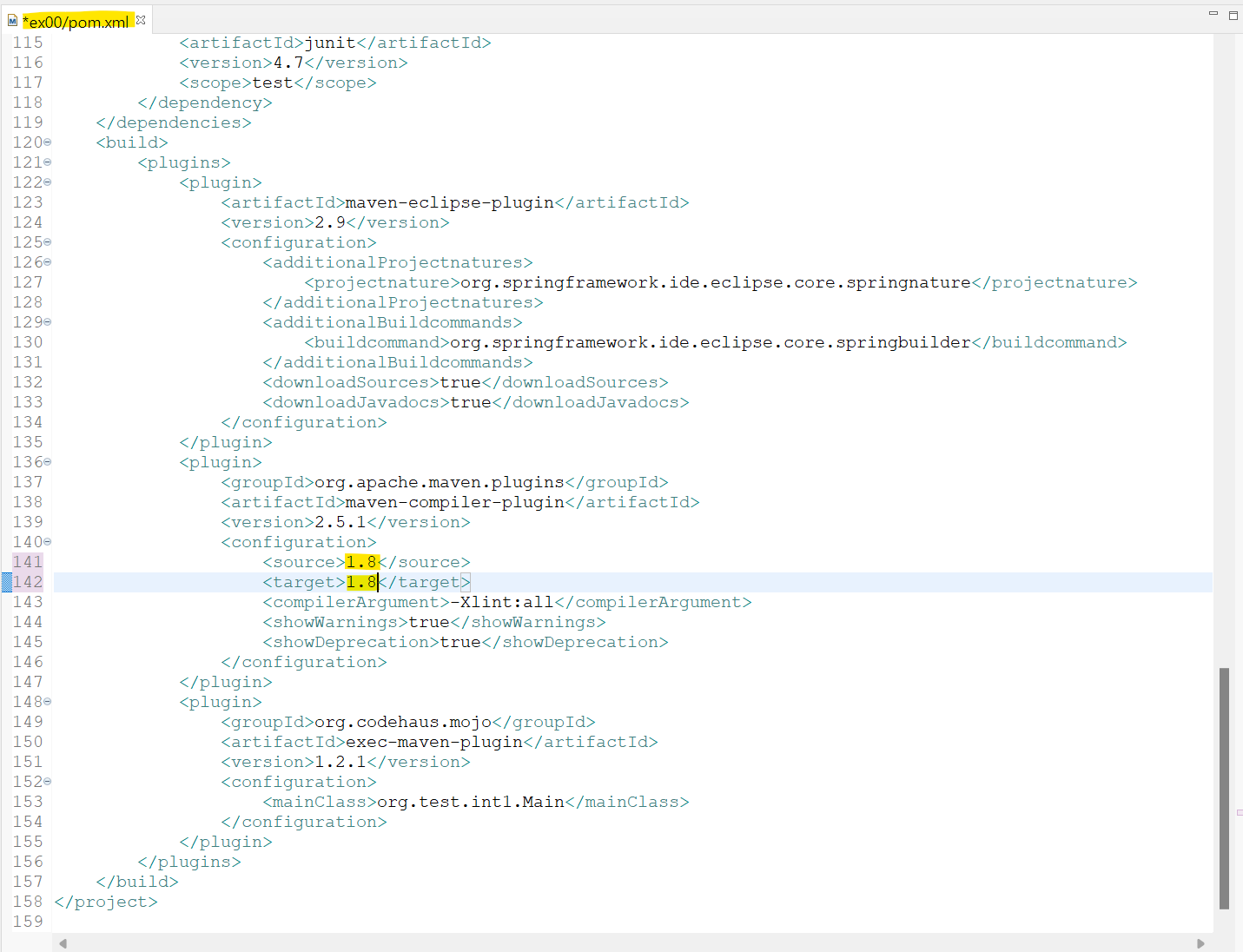Close the ex00/pom.xml tab
The image size is (1243, 952).
tap(141, 19)
